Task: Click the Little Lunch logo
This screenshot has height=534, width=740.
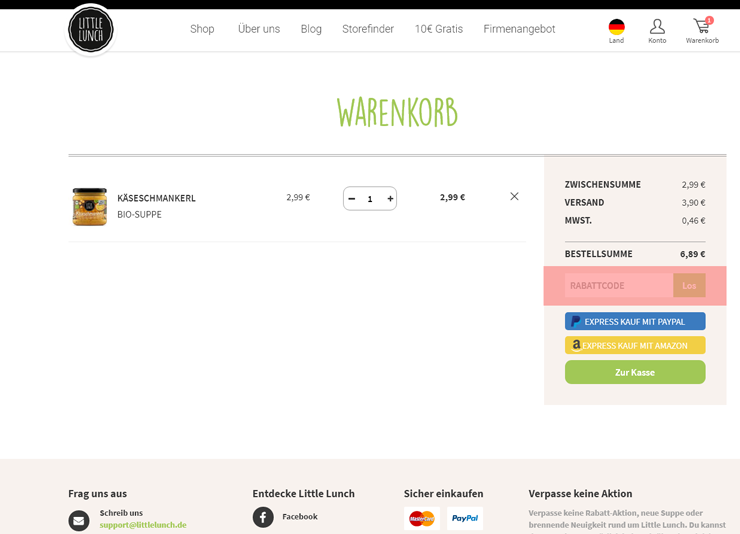Action: (91, 30)
